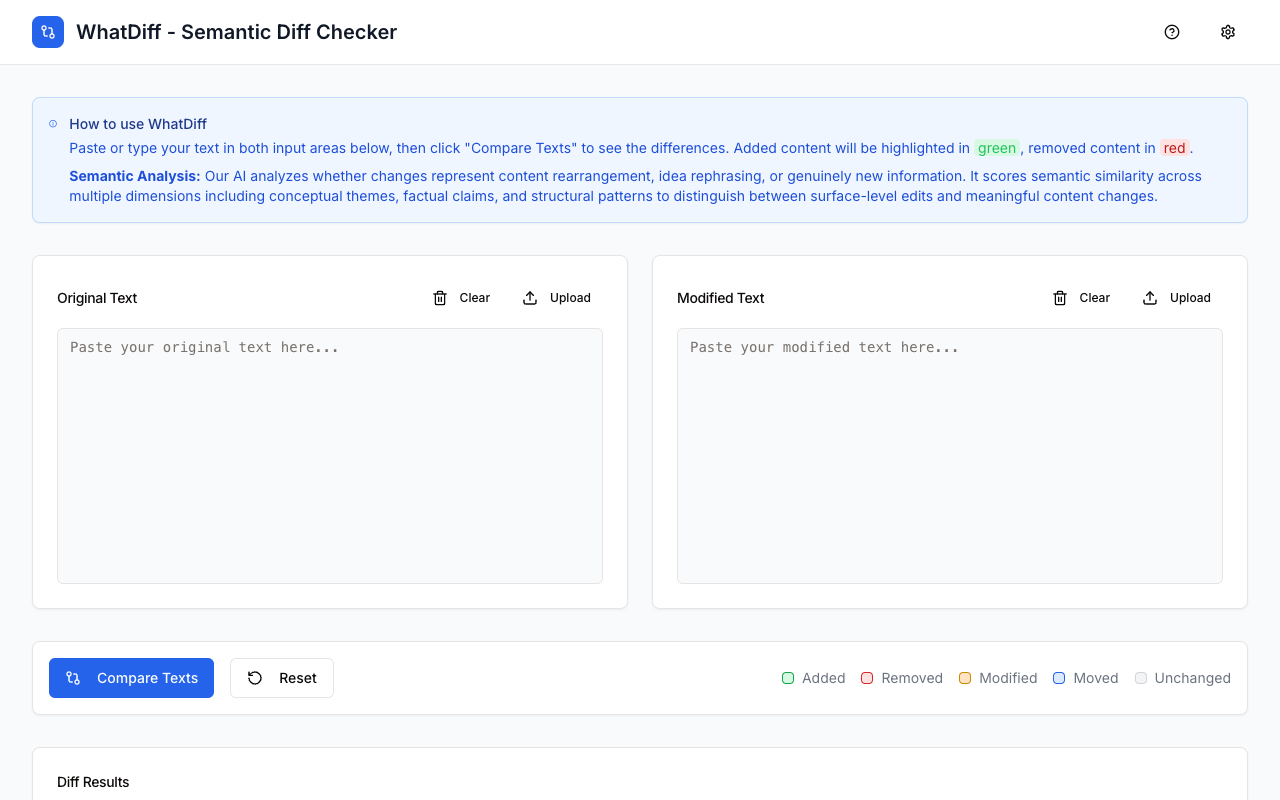
Task: Open settings via the gear icon
Action: [x=1227, y=31]
